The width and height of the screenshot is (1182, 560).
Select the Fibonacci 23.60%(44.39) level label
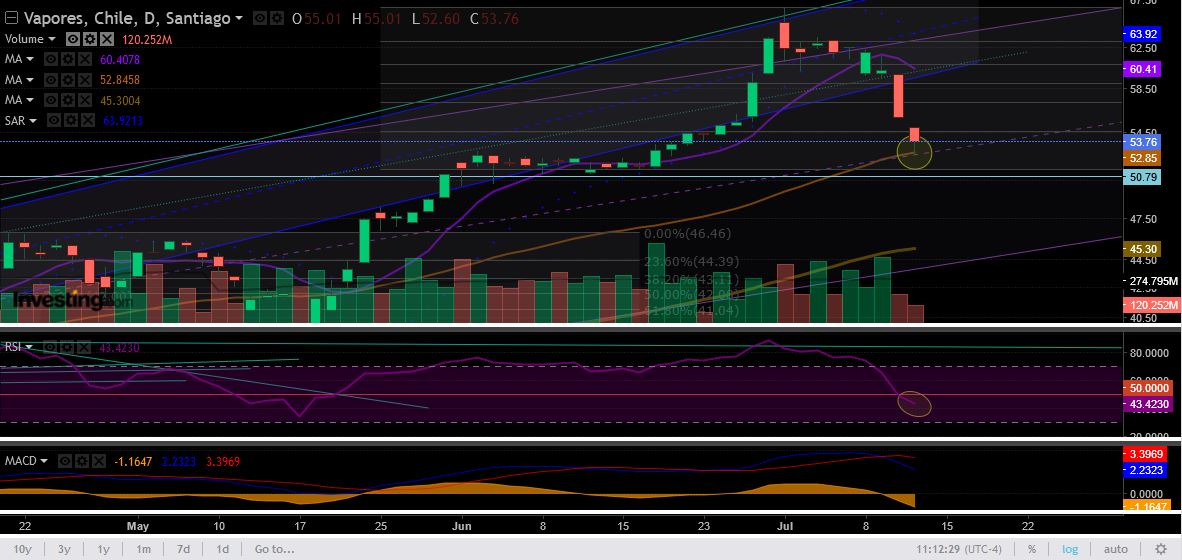[691, 262]
